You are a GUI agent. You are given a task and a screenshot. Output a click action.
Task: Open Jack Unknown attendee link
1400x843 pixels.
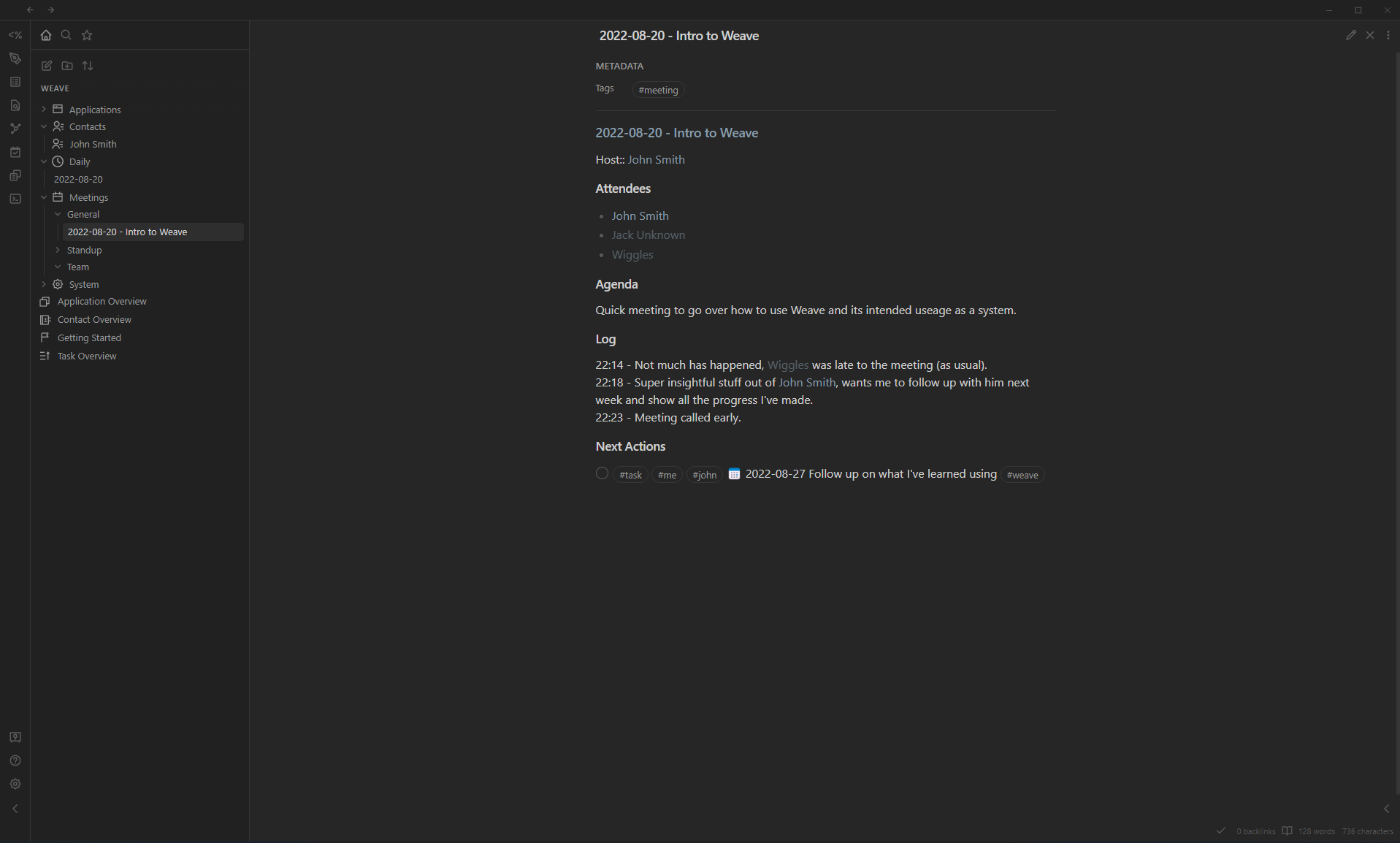[648, 234]
